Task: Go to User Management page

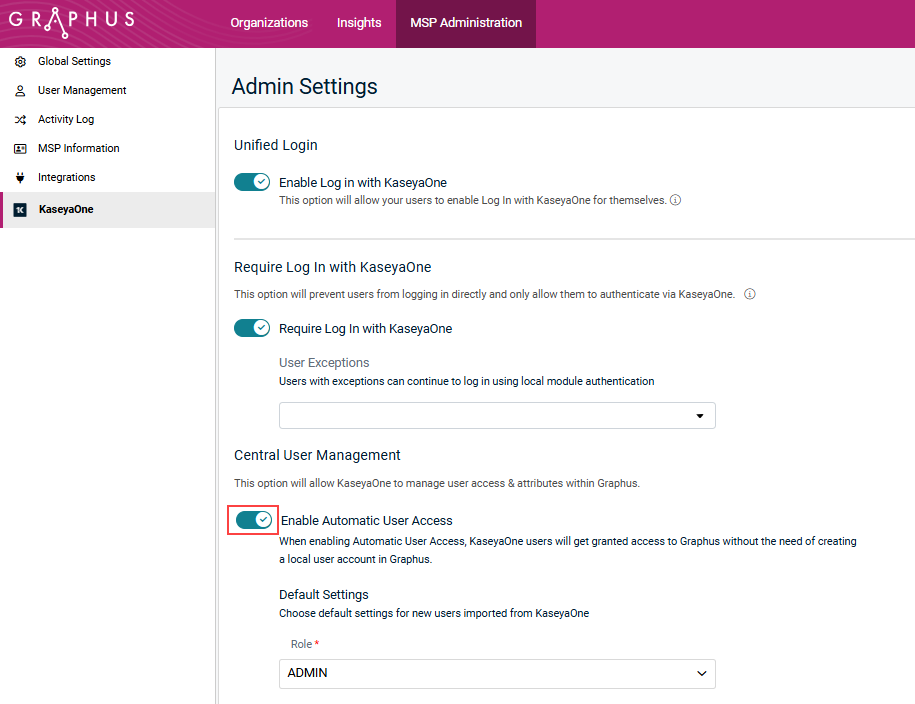Action: [x=82, y=90]
